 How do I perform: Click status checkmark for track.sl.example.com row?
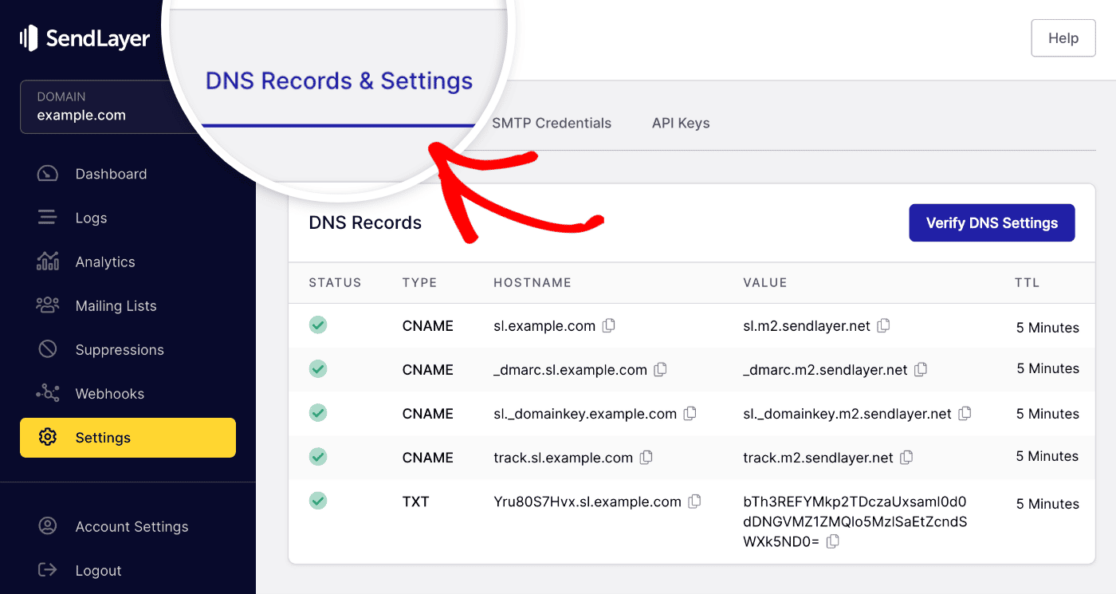[x=318, y=457]
